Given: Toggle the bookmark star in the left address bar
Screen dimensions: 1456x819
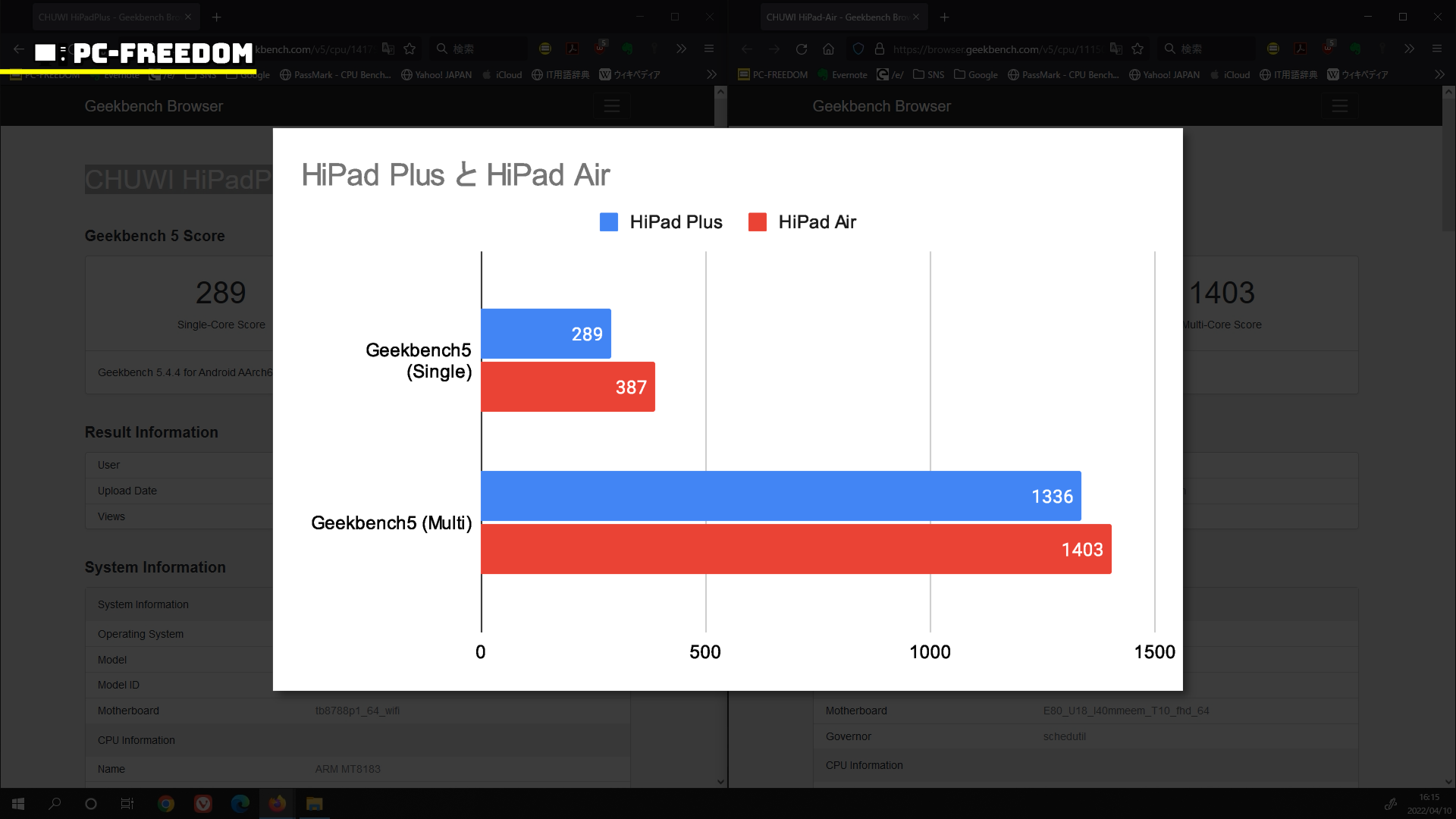Looking at the screenshot, I should [409, 49].
